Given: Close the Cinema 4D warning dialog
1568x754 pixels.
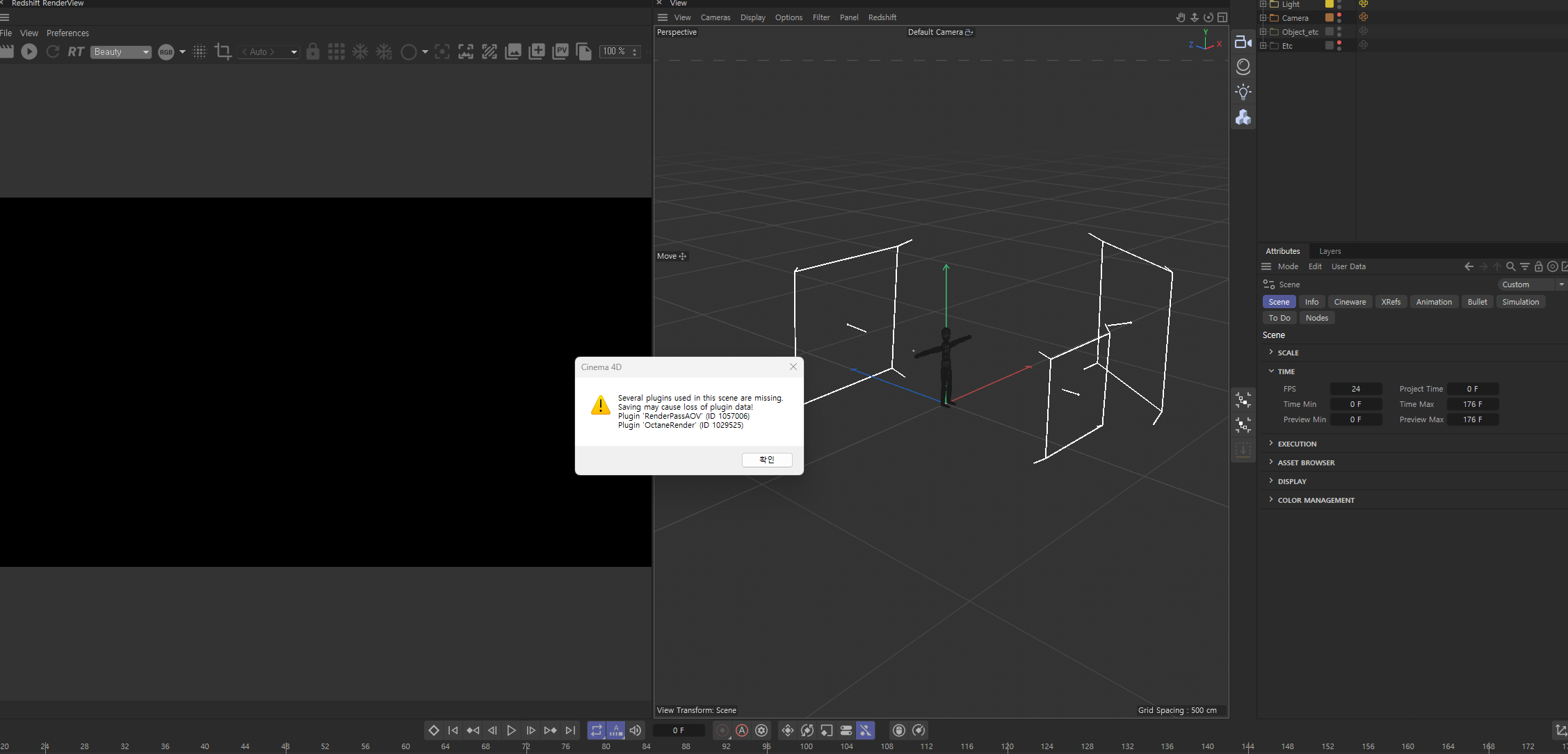Looking at the screenshot, I should point(793,367).
